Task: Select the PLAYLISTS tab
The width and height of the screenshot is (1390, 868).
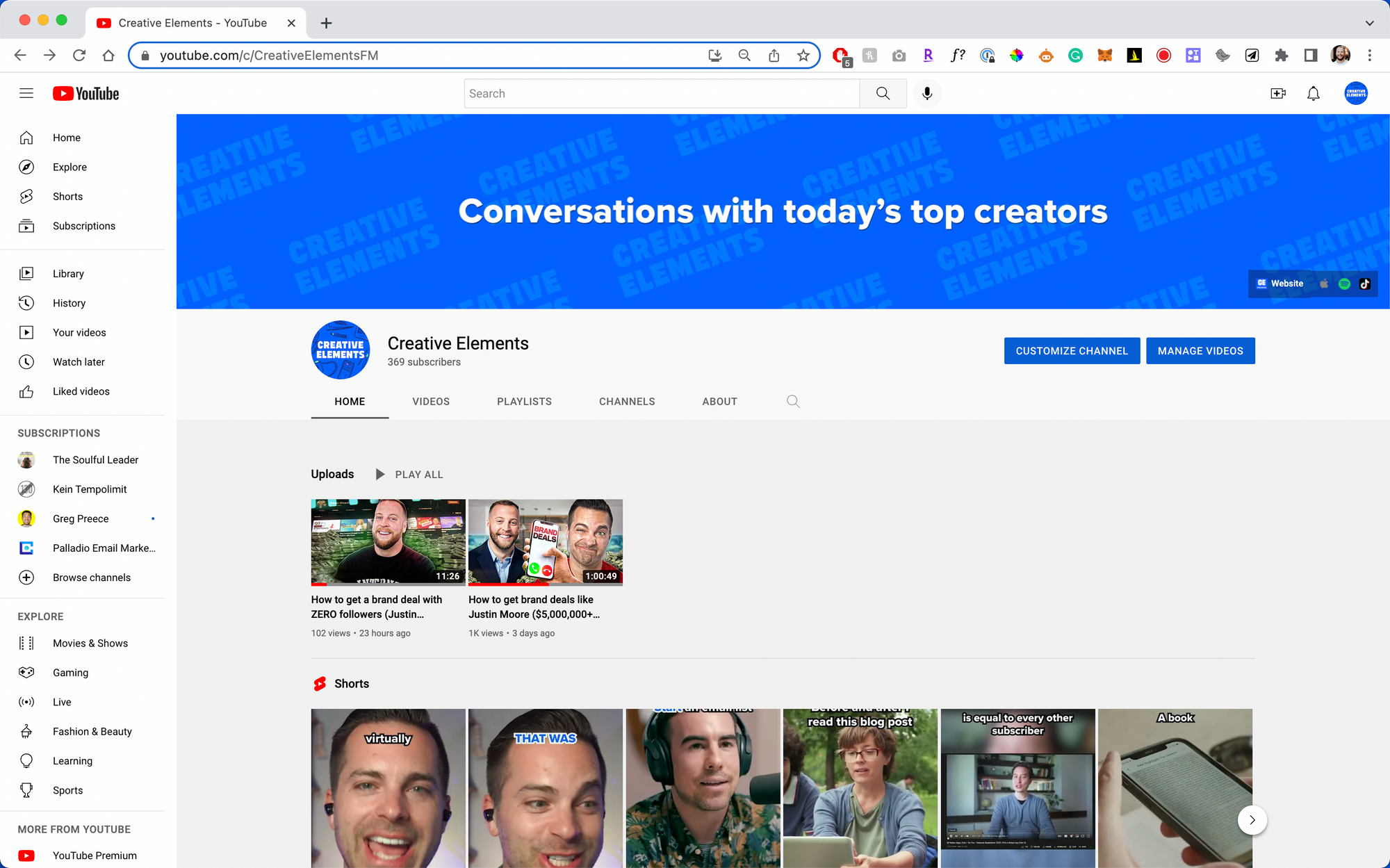Action: [x=524, y=401]
